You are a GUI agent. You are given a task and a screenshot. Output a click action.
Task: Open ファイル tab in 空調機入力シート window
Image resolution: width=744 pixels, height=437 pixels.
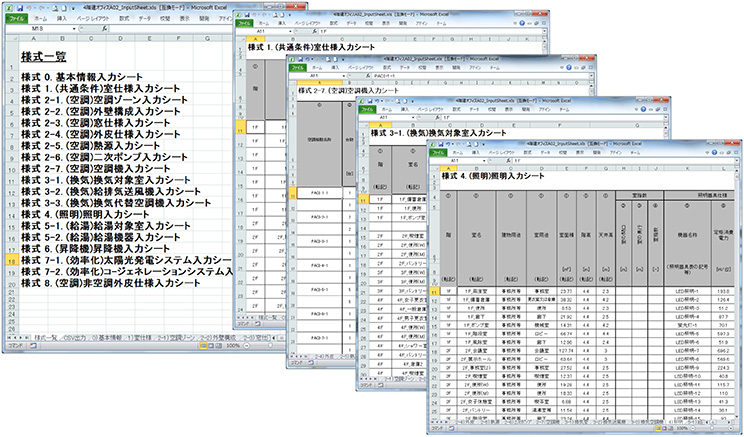pyautogui.click(x=298, y=67)
